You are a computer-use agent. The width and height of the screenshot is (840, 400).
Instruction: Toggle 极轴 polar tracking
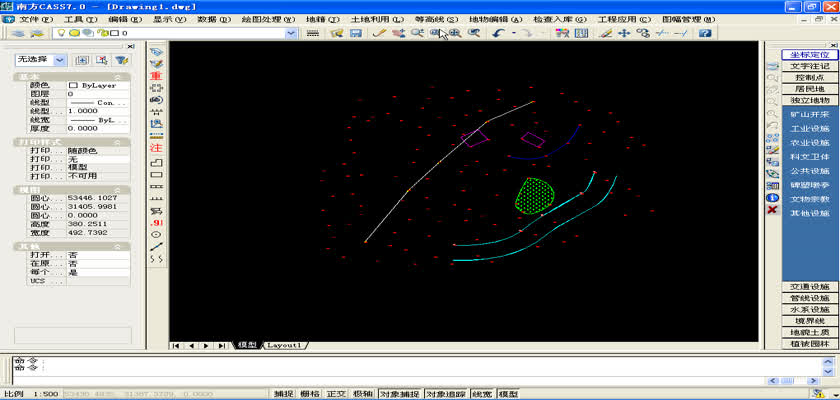tap(363, 394)
